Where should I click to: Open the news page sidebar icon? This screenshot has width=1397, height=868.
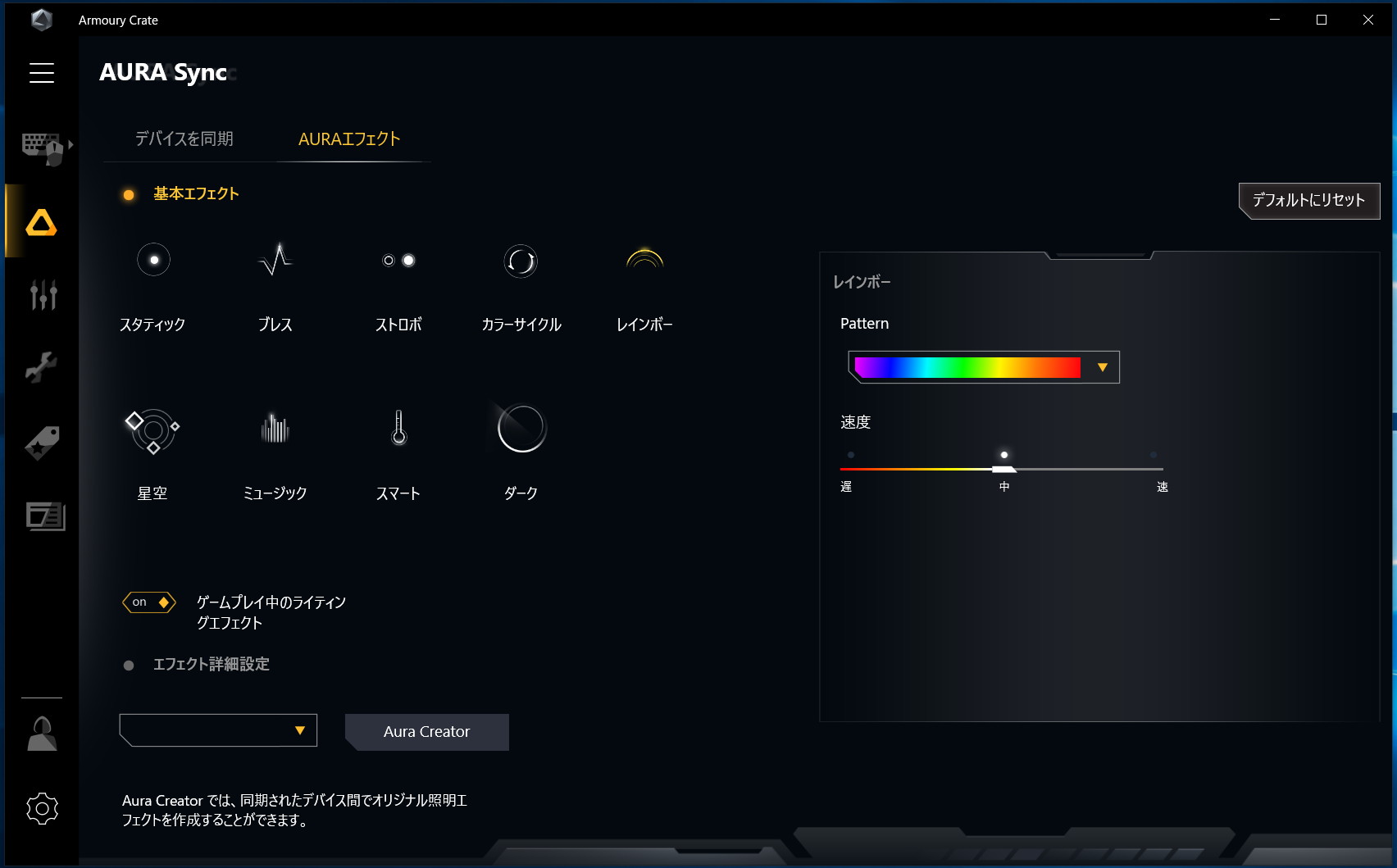coord(45,516)
